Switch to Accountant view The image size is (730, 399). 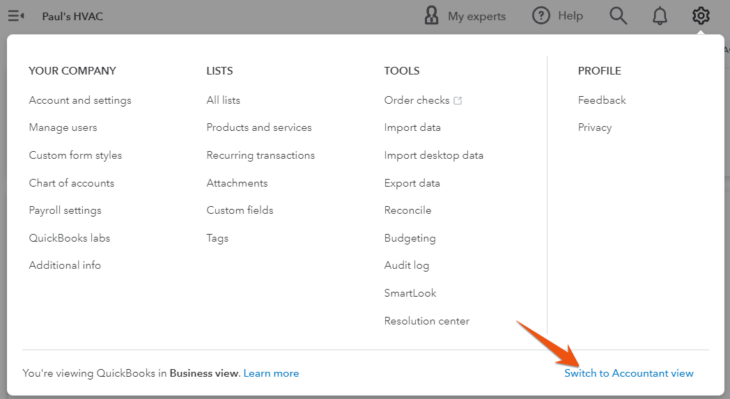tap(629, 373)
